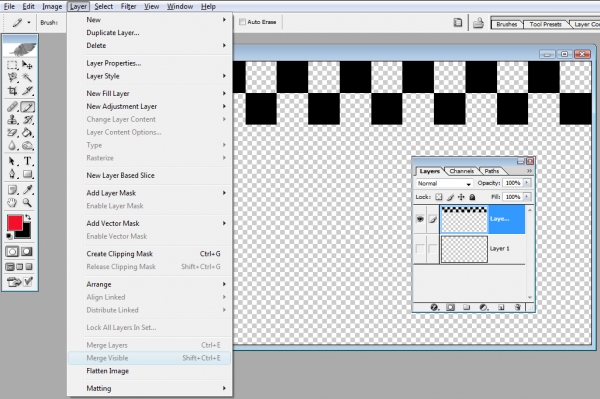
Task: Open the Fill slider arrow
Action: (527, 197)
